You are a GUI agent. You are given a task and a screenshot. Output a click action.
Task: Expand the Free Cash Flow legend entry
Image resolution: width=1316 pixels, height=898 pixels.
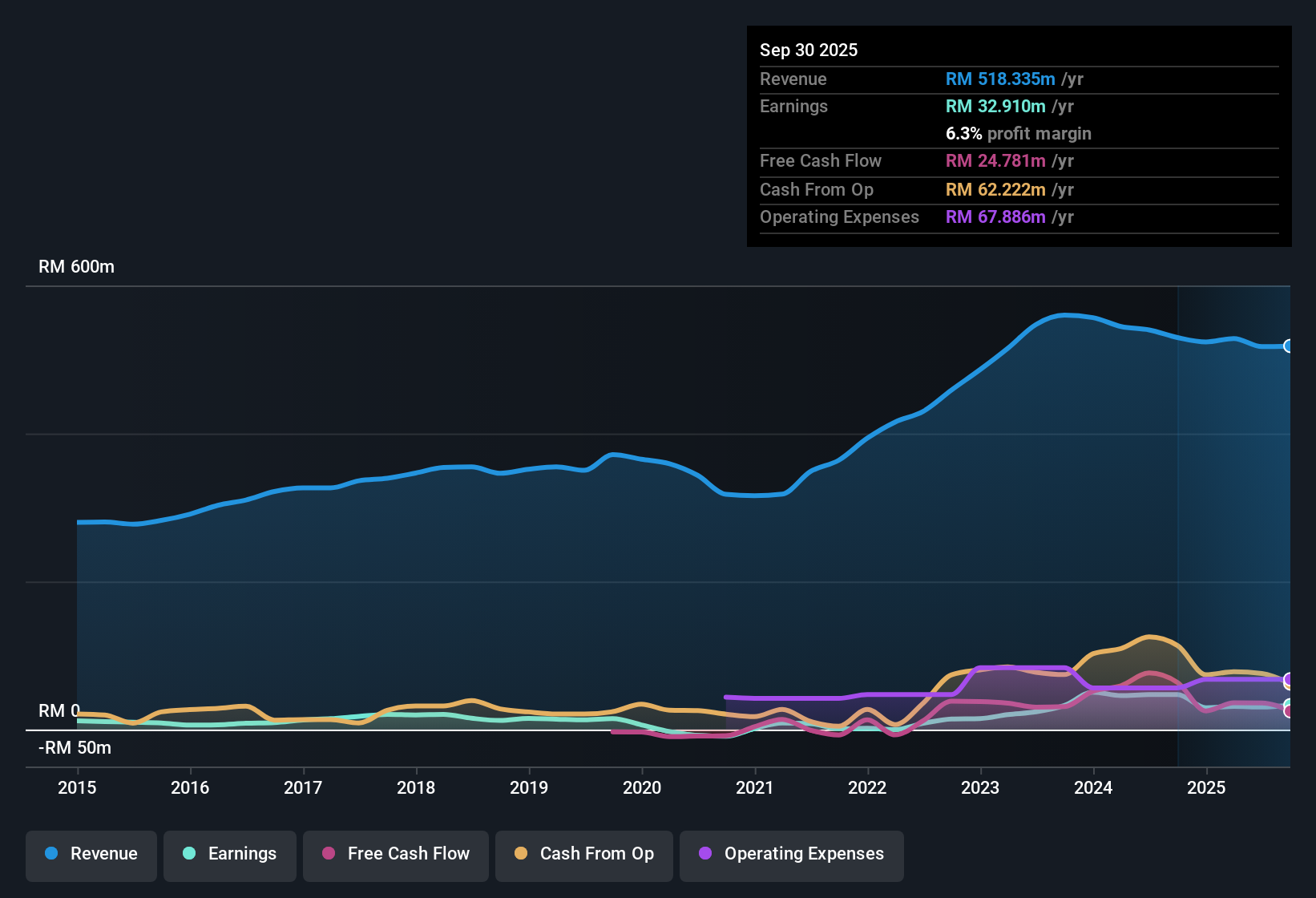click(395, 854)
